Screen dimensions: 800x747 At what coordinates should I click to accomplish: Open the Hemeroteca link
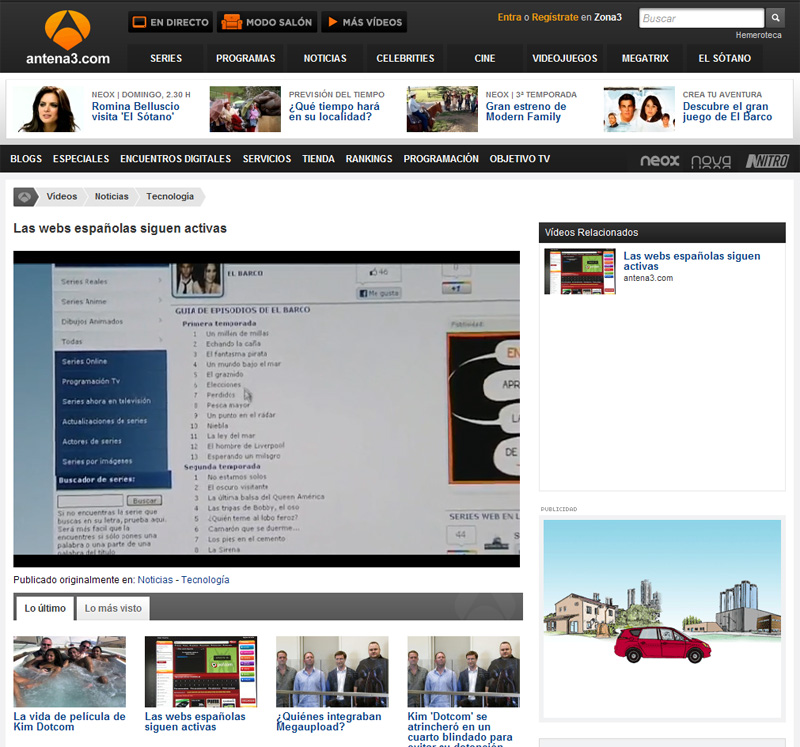point(758,35)
